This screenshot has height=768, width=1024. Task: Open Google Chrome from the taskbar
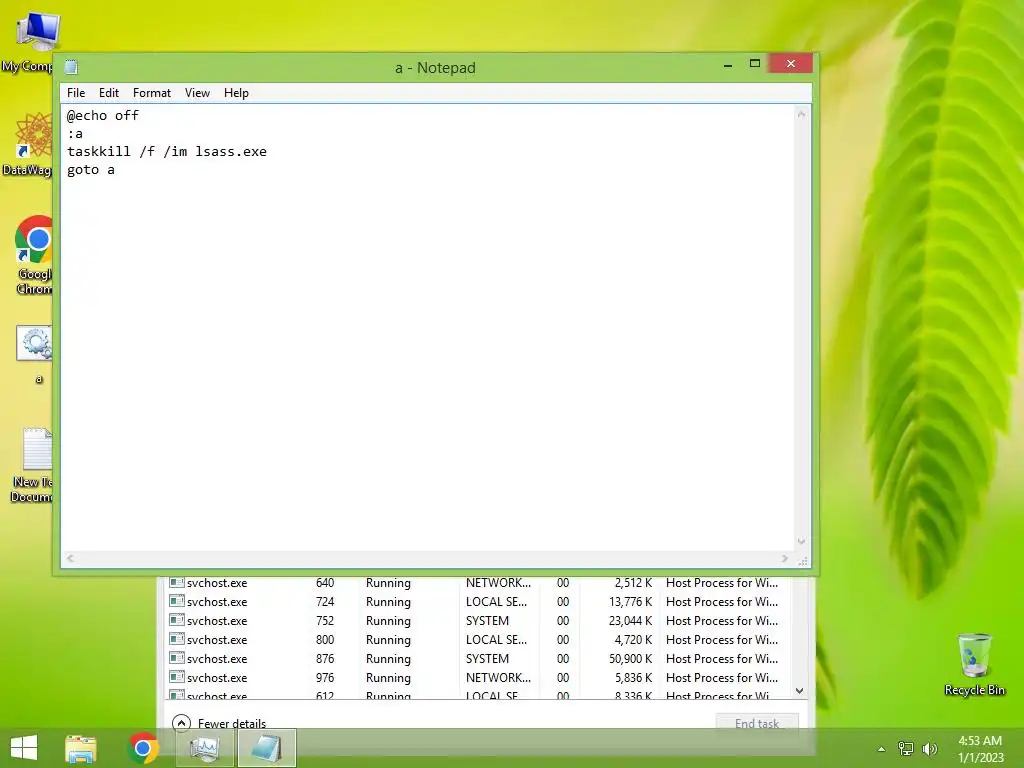[143, 748]
